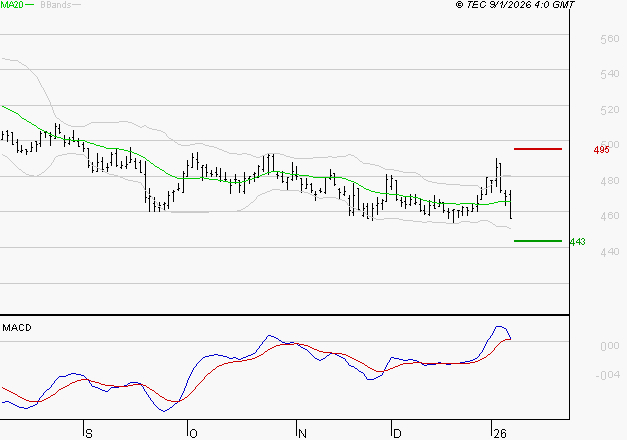The image size is (627, 440).
Task: Click the 460 price axis label
Action: pos(610,216)
